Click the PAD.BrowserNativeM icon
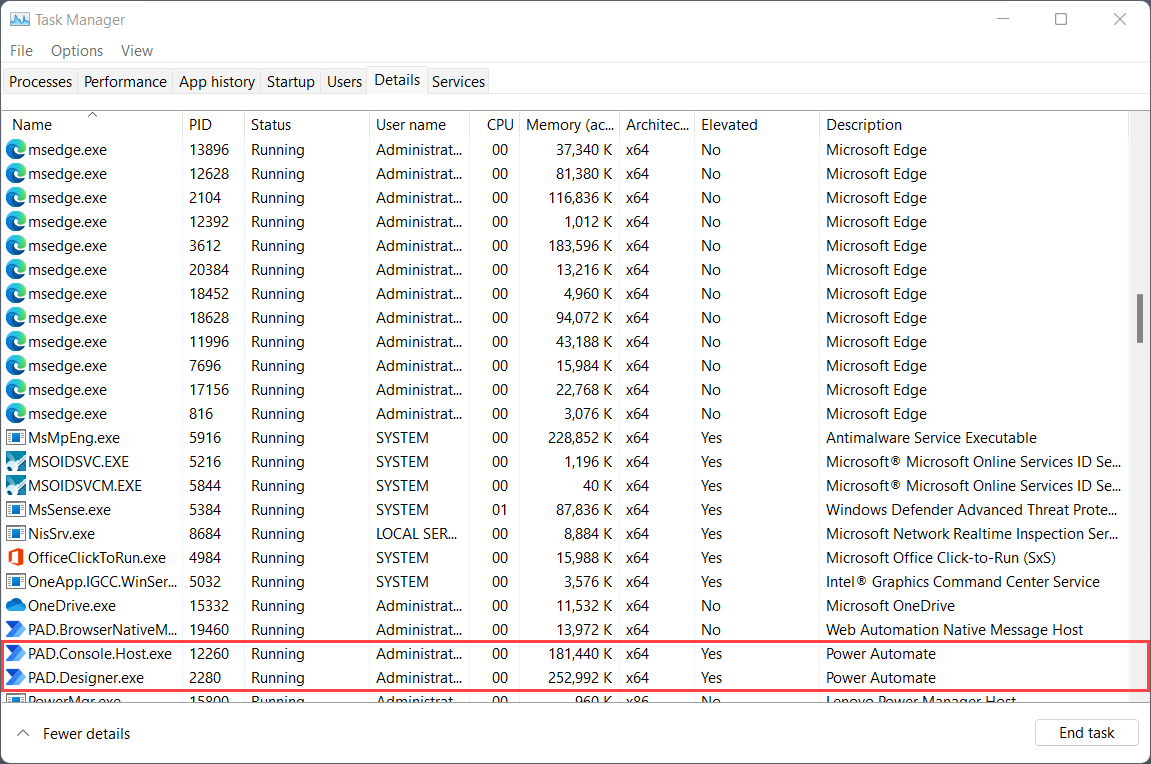This screenshot has height=764, width=1151. tap(16, 629)
